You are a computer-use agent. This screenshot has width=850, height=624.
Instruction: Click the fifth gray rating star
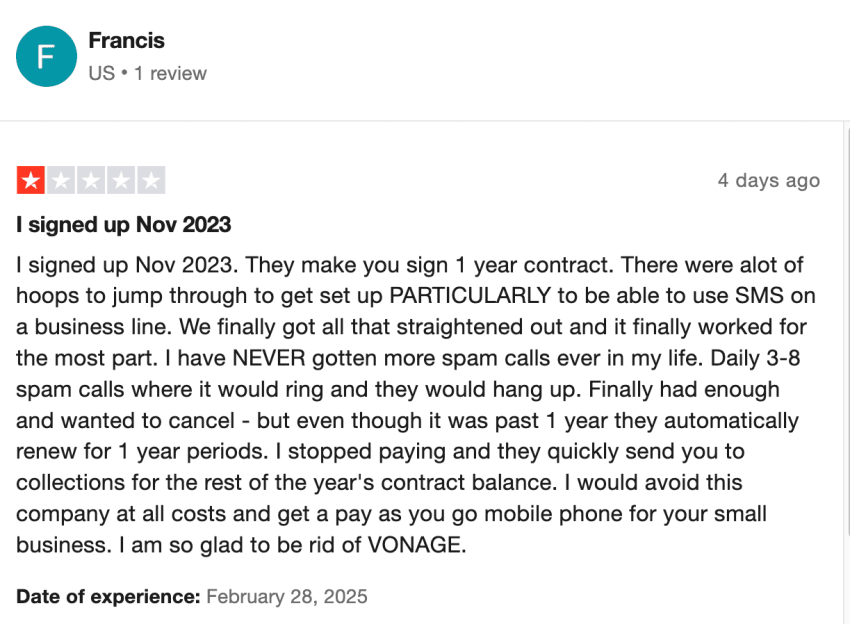click(151, 180)
